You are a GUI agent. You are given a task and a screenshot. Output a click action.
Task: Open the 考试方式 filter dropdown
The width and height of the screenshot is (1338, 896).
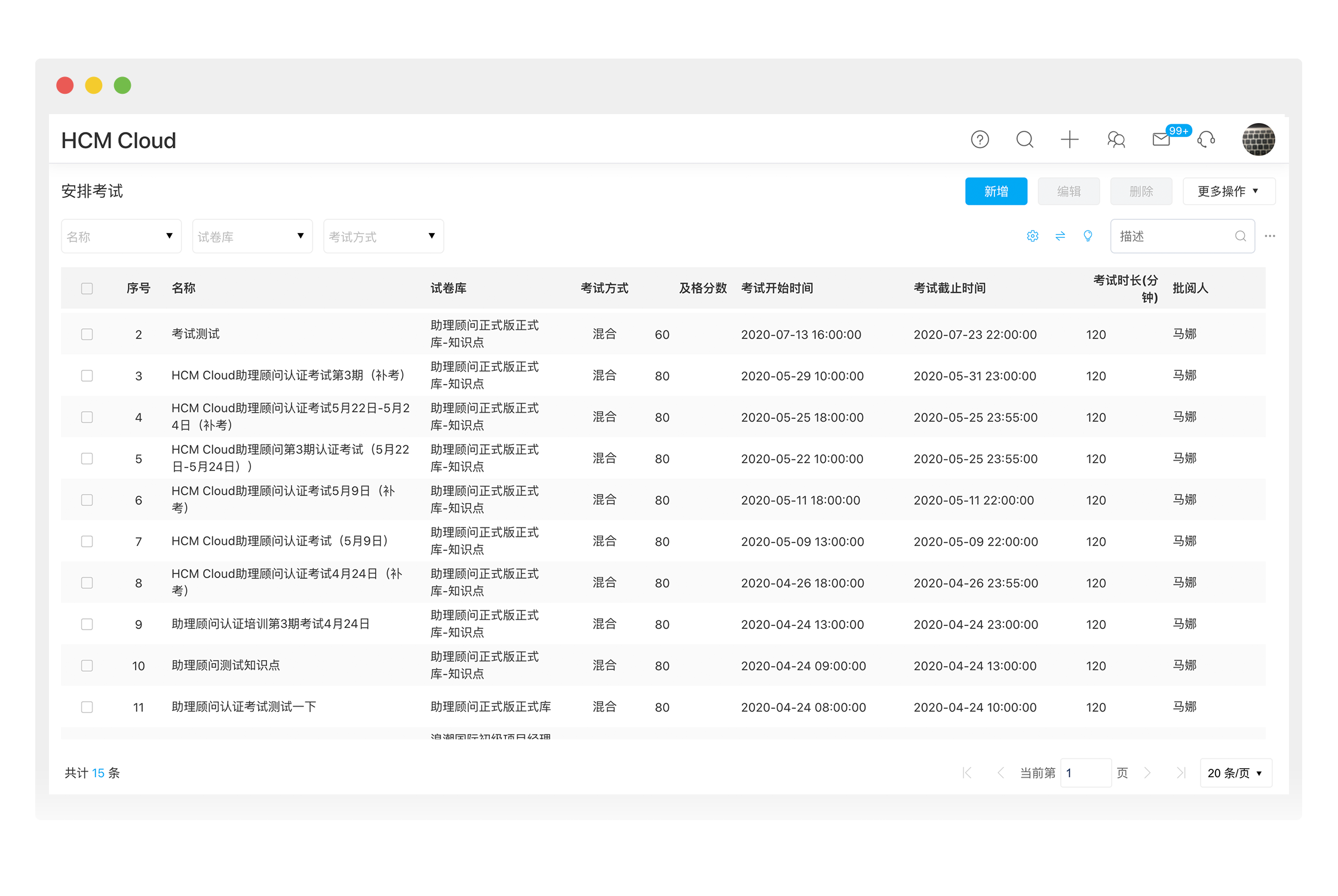click(383, 237)
